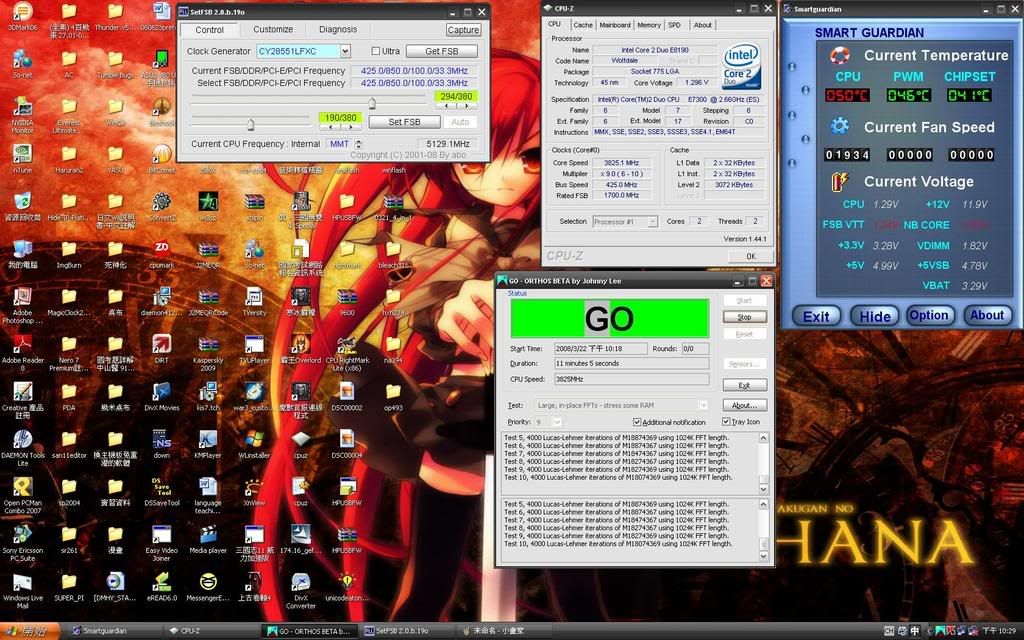Open the ORTHOS Test type dropdown
The height and width of the screenshot is (640, 1024).
703,405
